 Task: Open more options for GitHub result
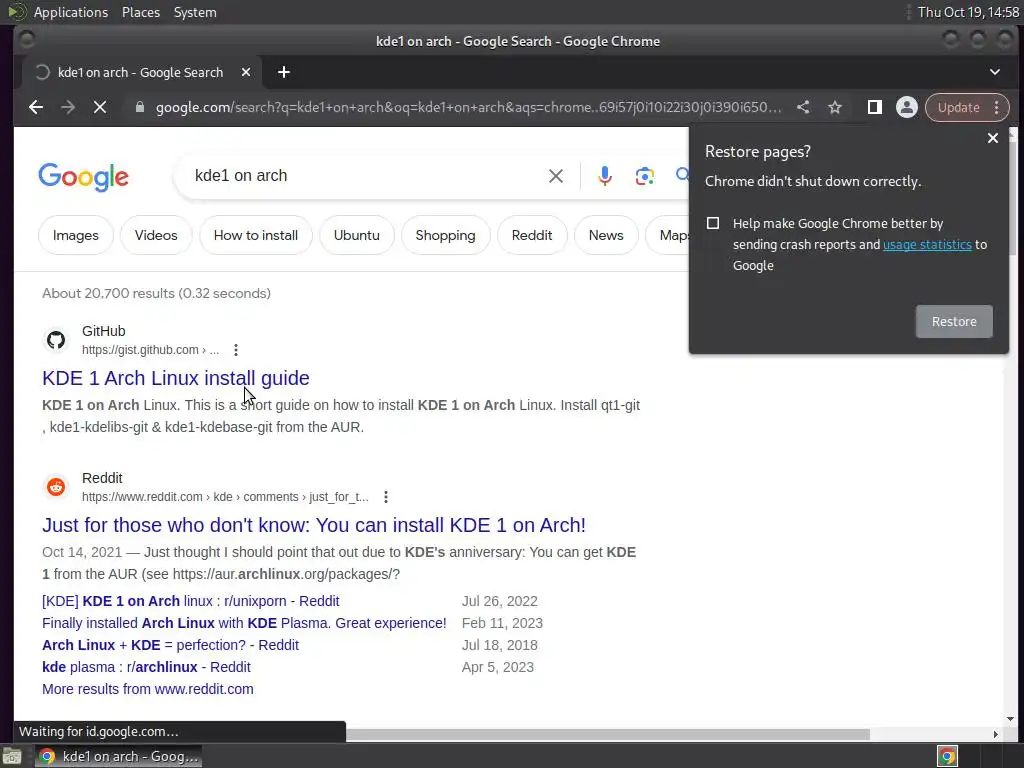(x=236, y=350)
